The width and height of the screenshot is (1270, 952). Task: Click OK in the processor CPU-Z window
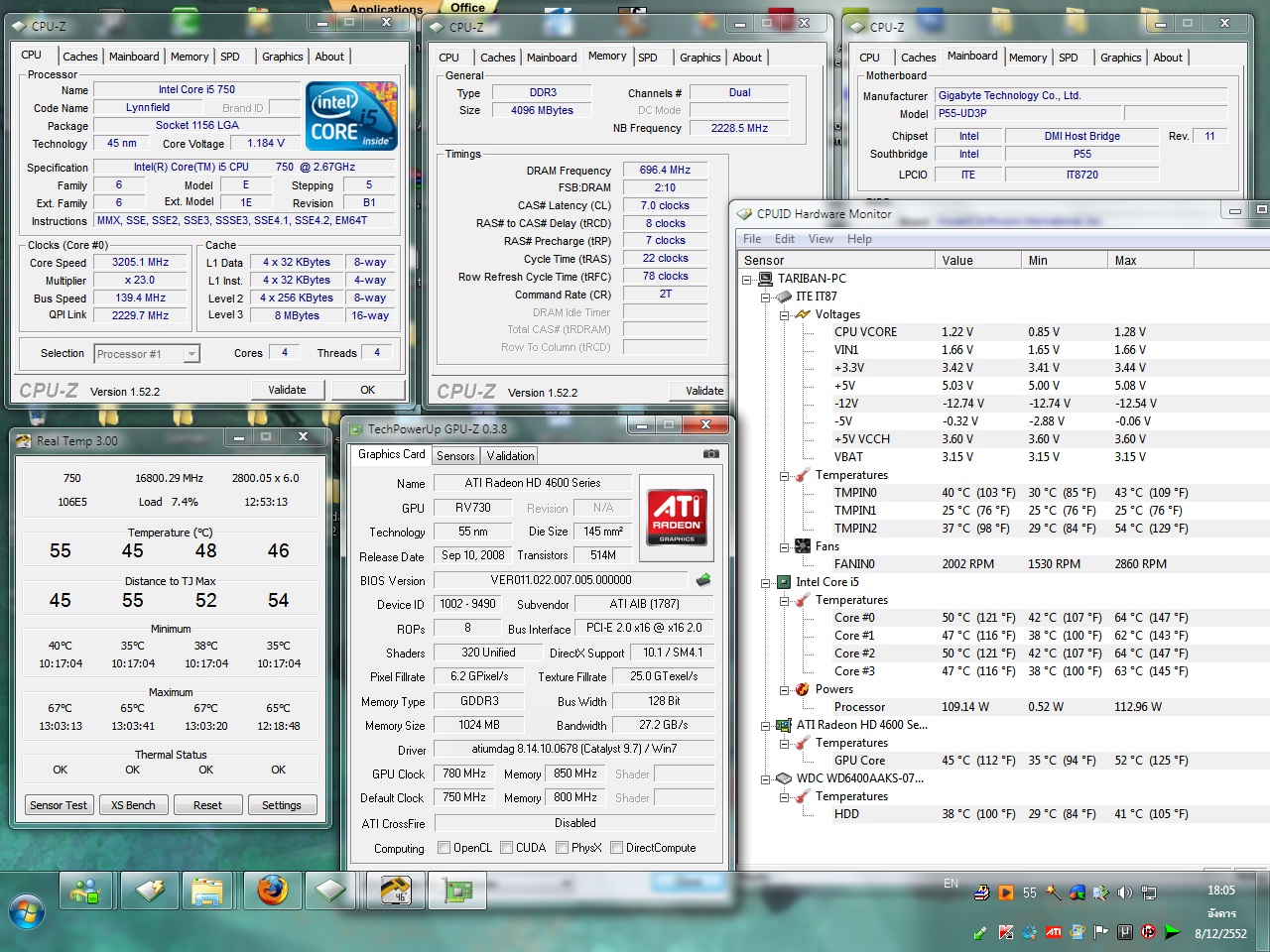(x=367, y=390)
